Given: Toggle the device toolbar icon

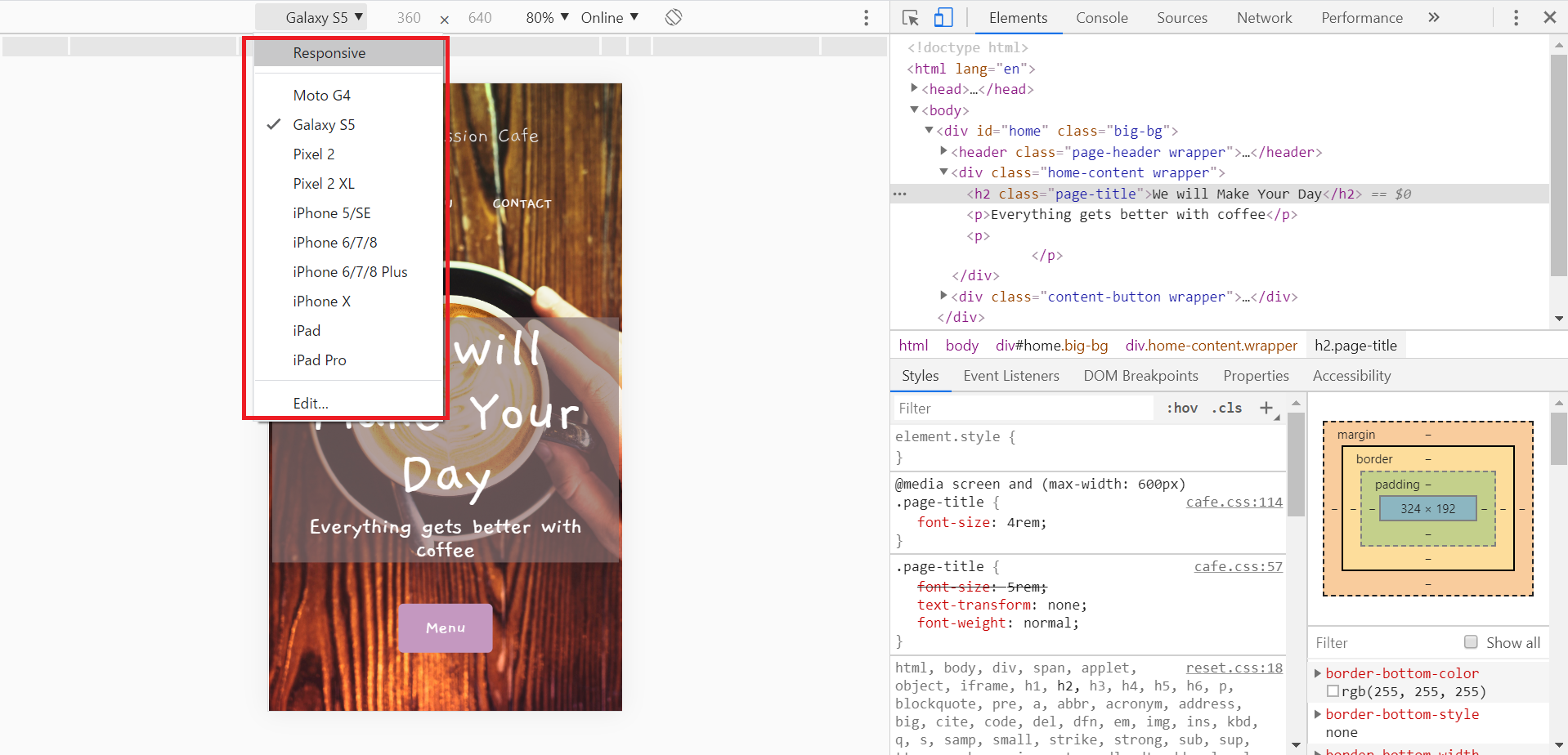Looking at the screenshot, I should [x=943, y=17].
